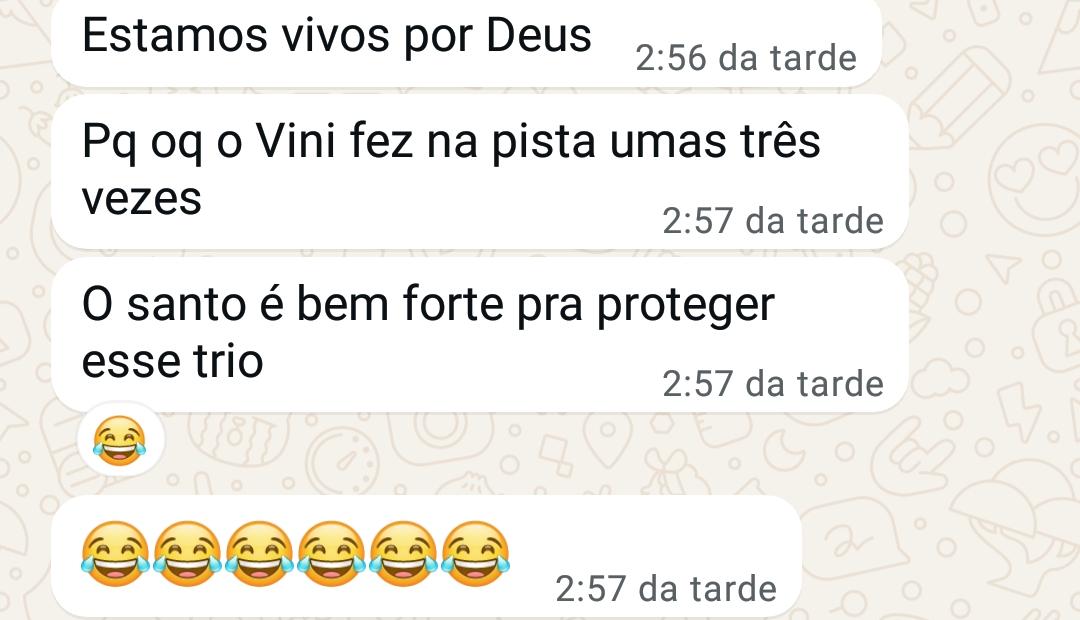Viewport: 1080px width, 620px height.
Task: Tap the last laughing emoji in the row
Action: (x=476, y=554)
